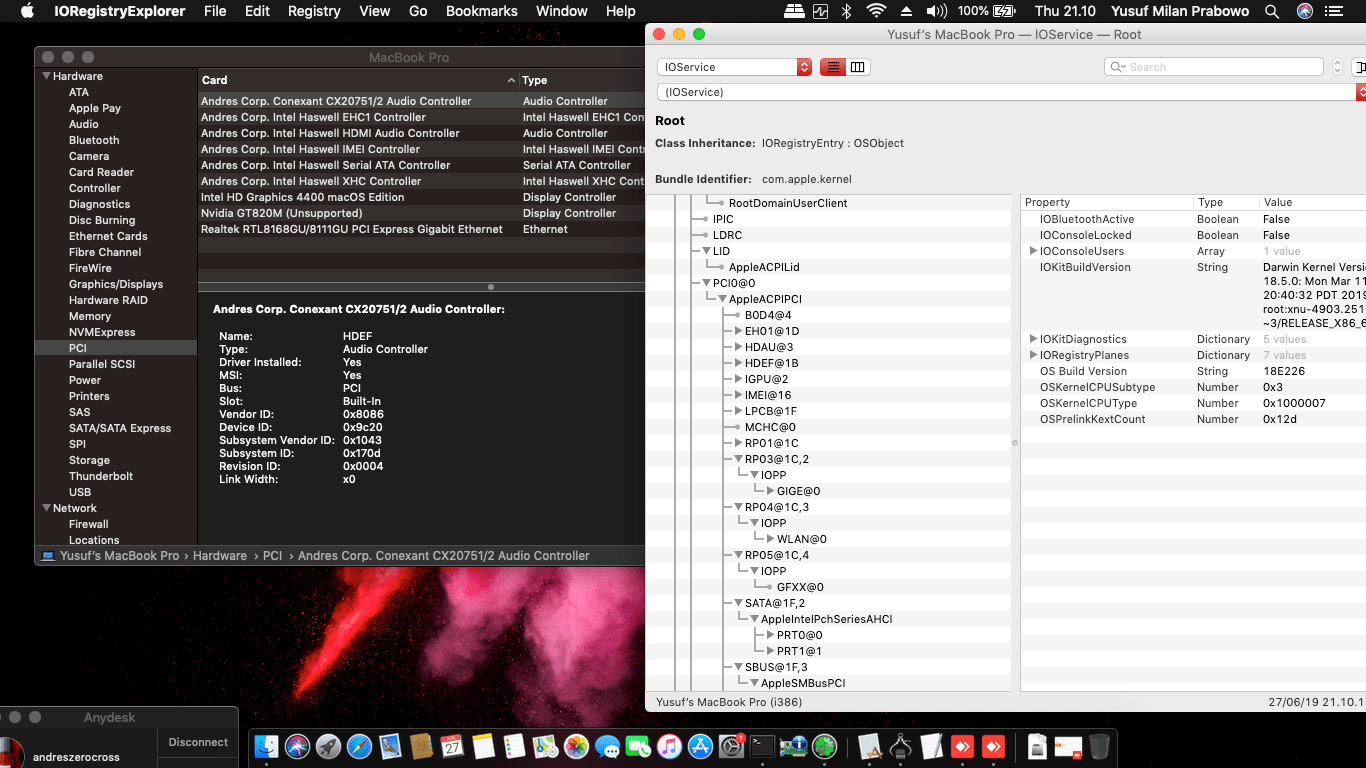Select the IGPU@2 tree node
Image resolution: width=1366 pixels, height=768 pixels.
pyautogui.click(x=766, y=379)
